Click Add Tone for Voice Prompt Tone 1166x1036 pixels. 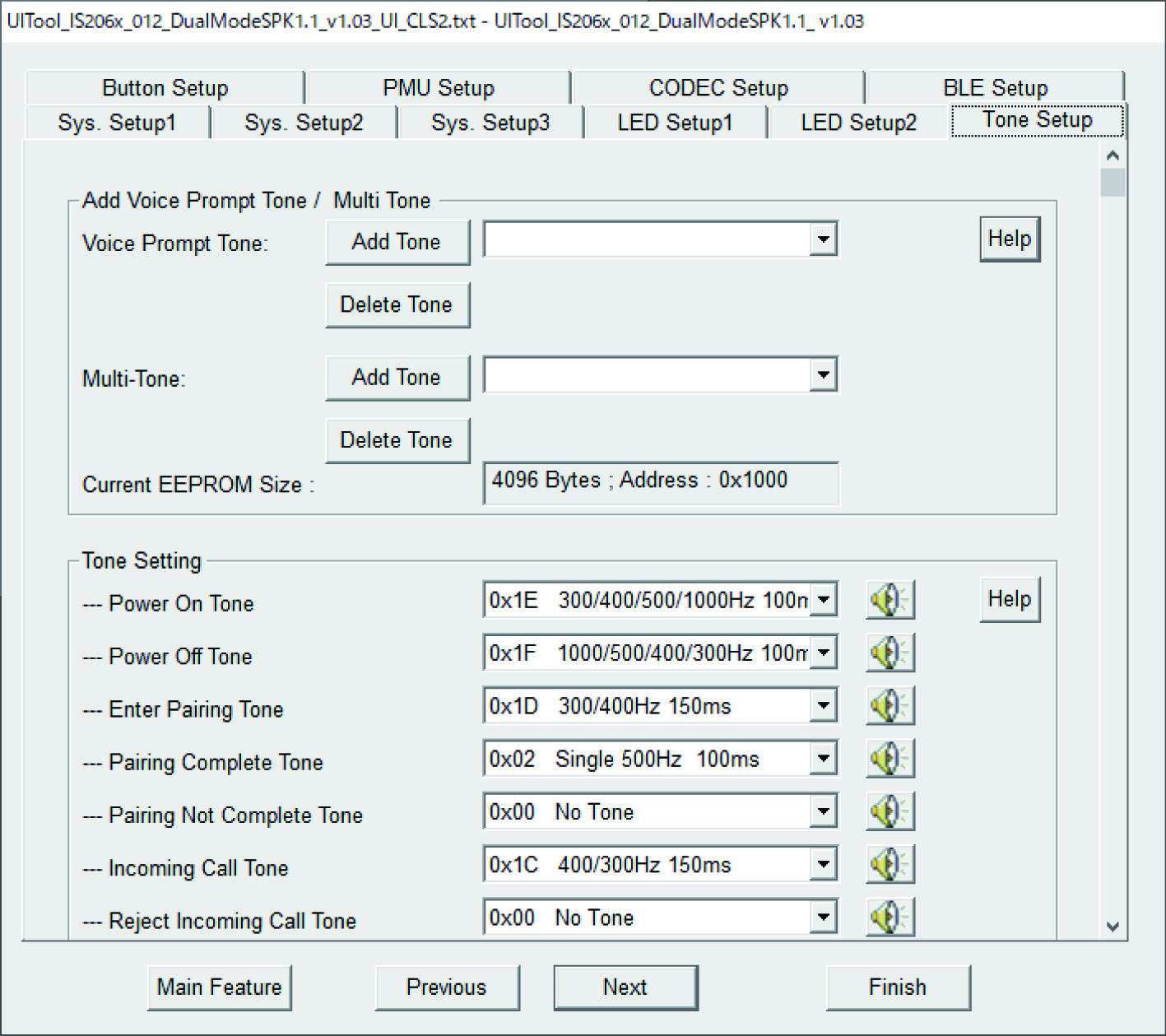[x=397, y=242]
